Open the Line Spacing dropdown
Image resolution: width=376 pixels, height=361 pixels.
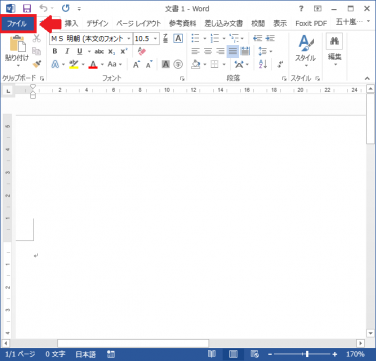(x=265, y=51)
